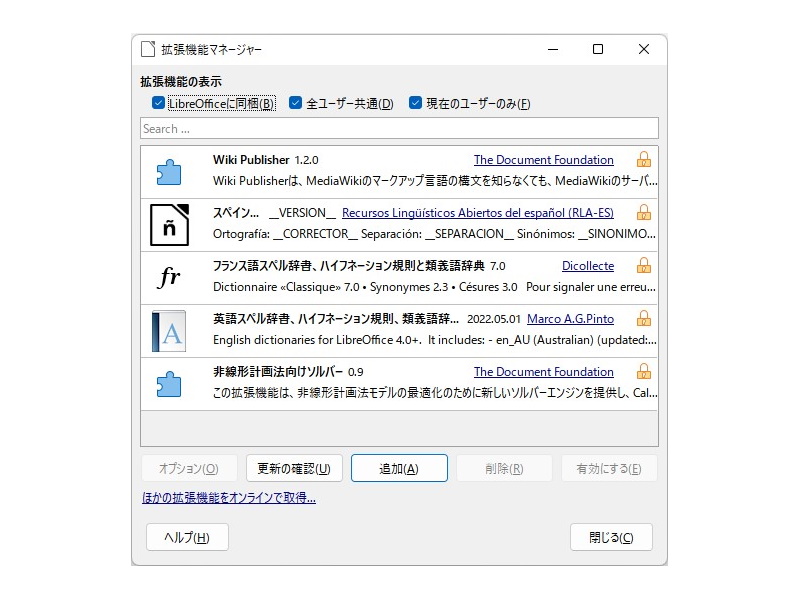Screen dimensions: 800x600
Task: Click the 有効にする(E) button
Action: click(x=610, y=468)
